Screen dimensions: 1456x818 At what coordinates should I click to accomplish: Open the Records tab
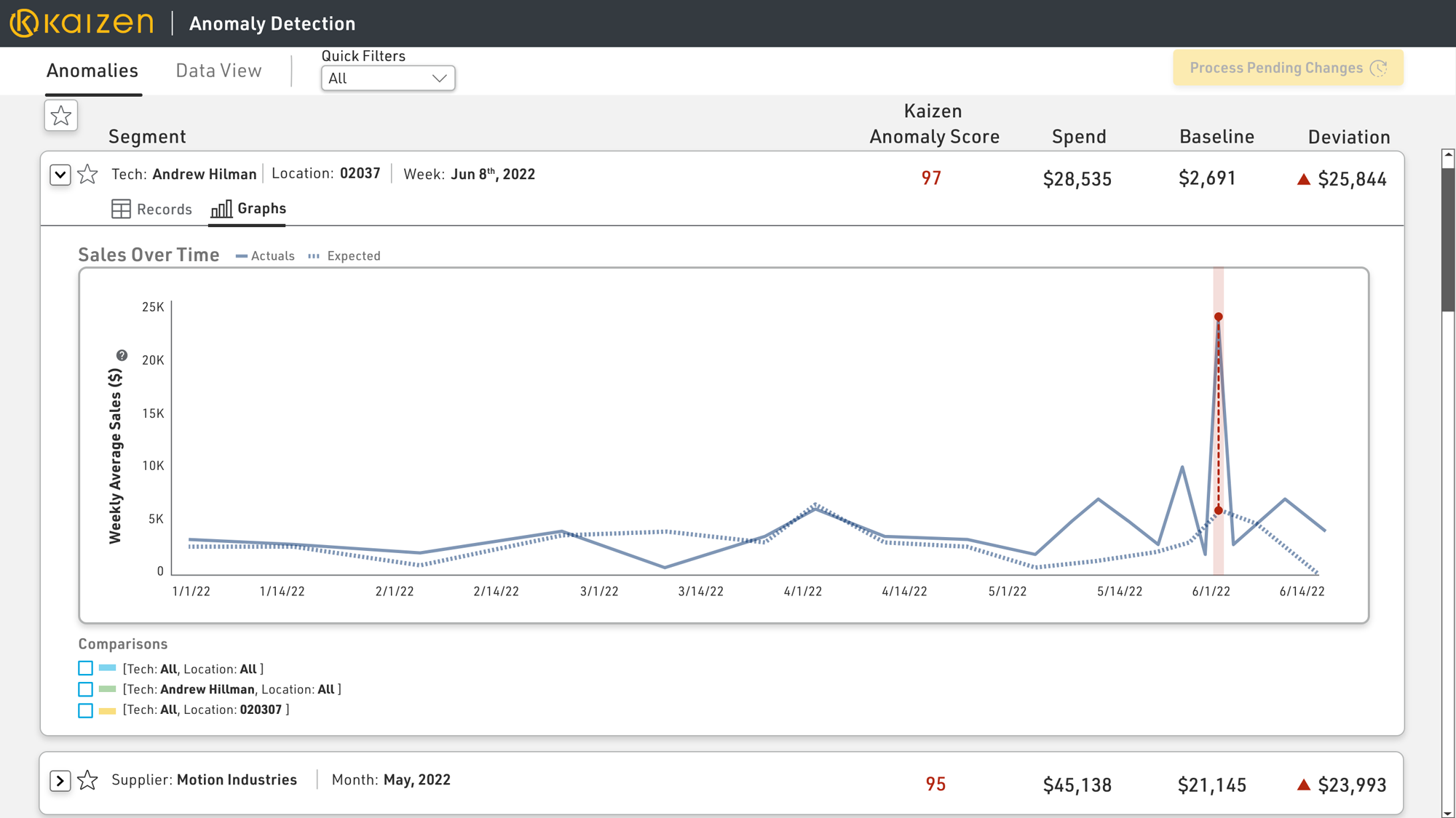point(151,209)
